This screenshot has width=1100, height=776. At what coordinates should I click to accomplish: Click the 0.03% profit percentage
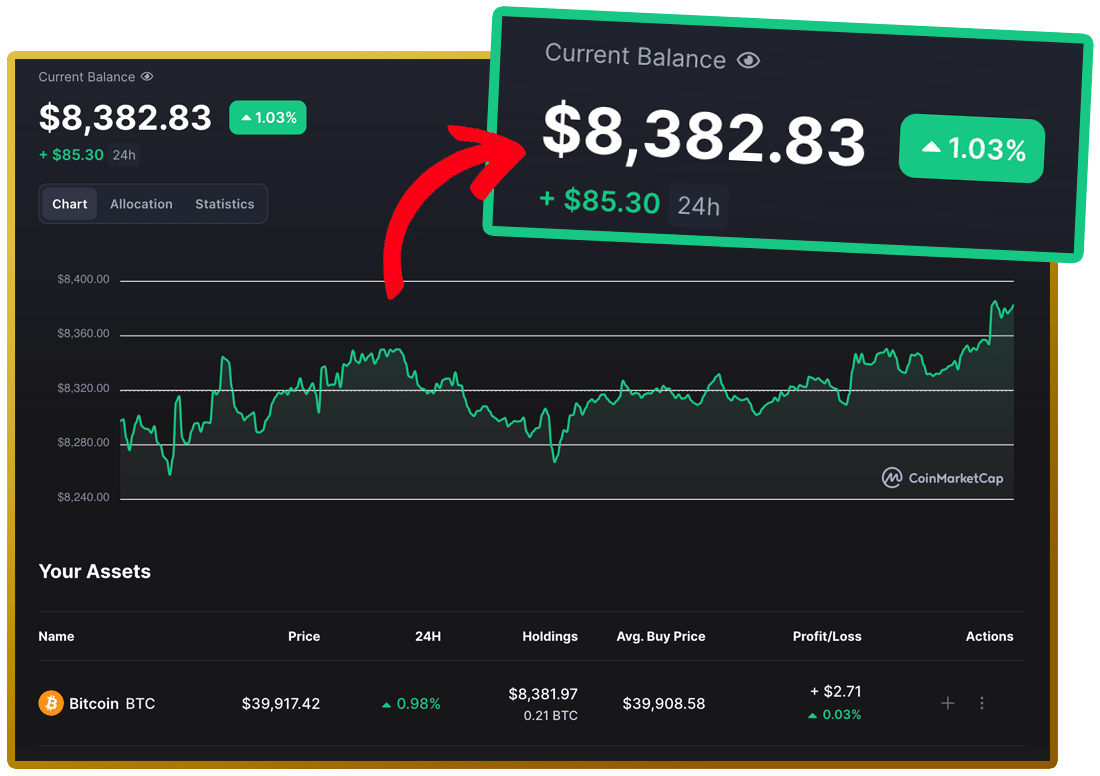(x=835, y=715)
